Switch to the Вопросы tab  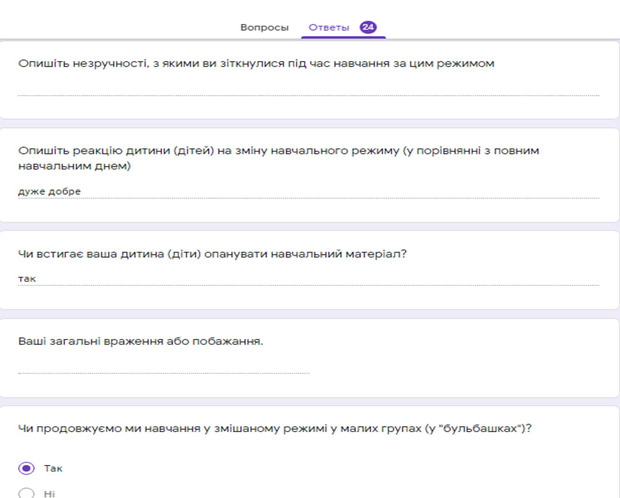pyautogui.click(x=264, y=27)
